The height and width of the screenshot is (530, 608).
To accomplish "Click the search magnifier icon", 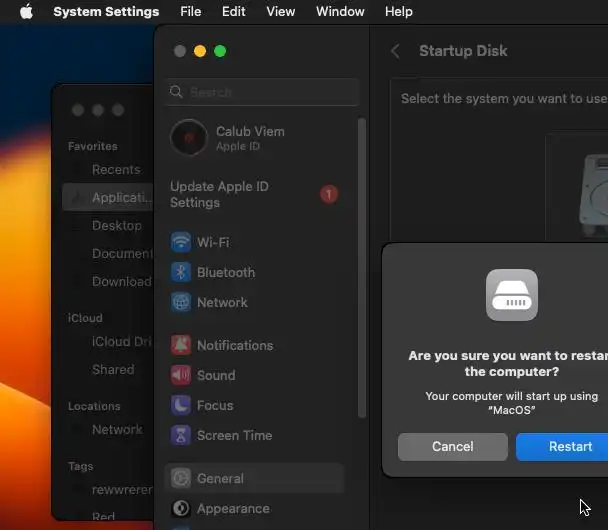I will pyautogui.click(x=176, y=92).
